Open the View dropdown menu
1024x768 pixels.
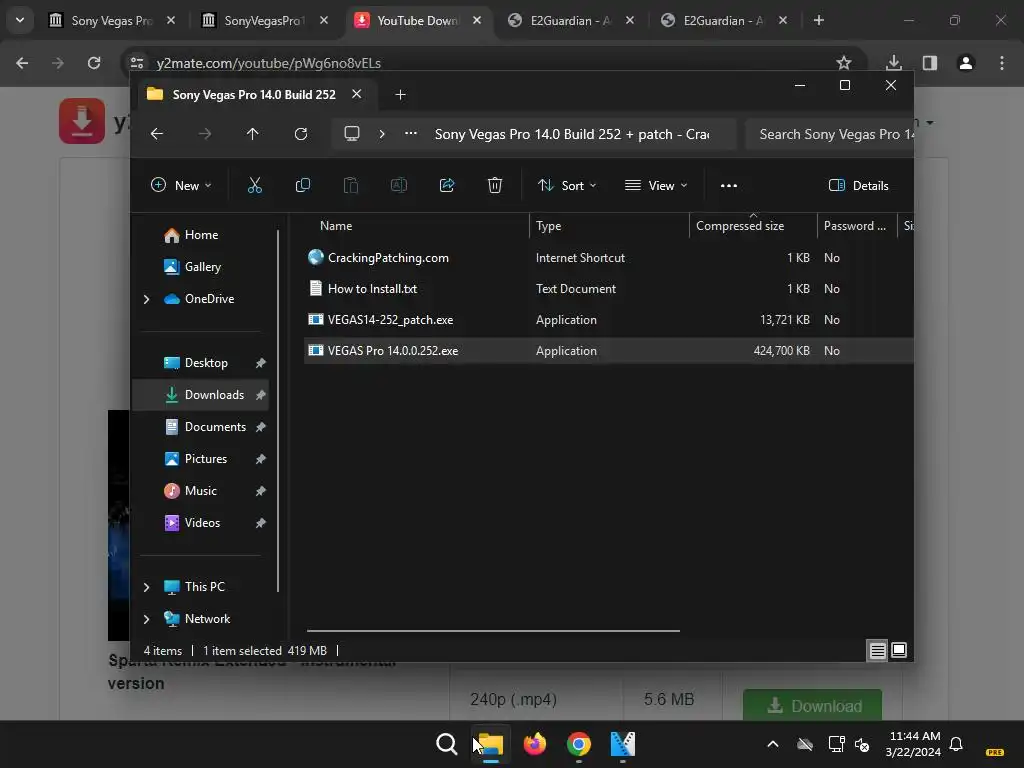656,185
